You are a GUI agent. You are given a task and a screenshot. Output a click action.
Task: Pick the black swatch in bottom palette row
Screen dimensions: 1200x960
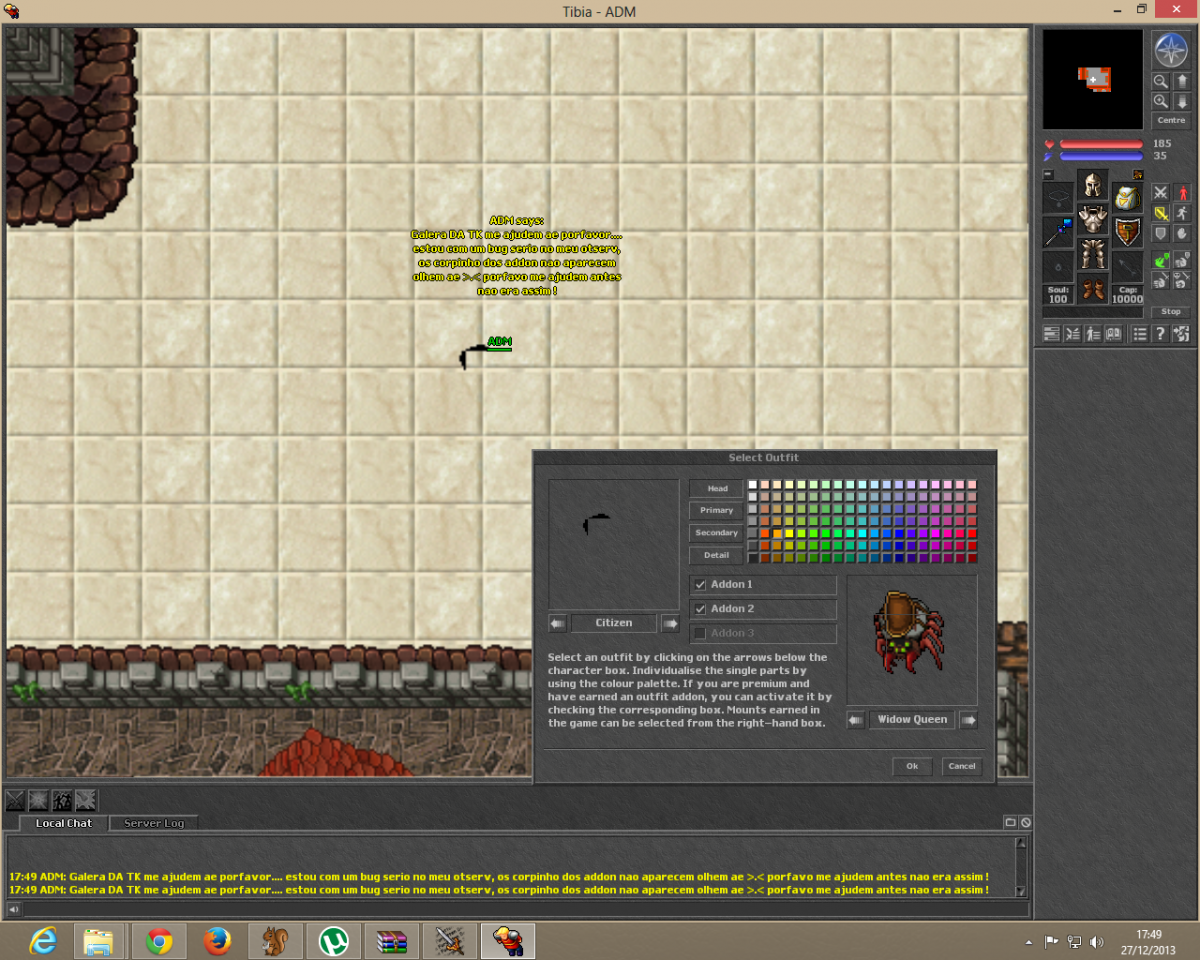tap(753, 558)
